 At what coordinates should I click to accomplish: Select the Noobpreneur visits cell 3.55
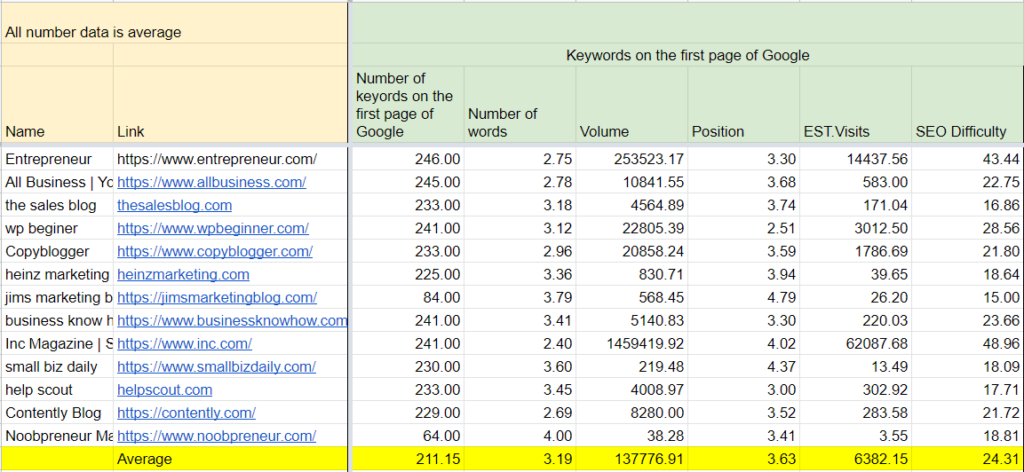[855, 436]
